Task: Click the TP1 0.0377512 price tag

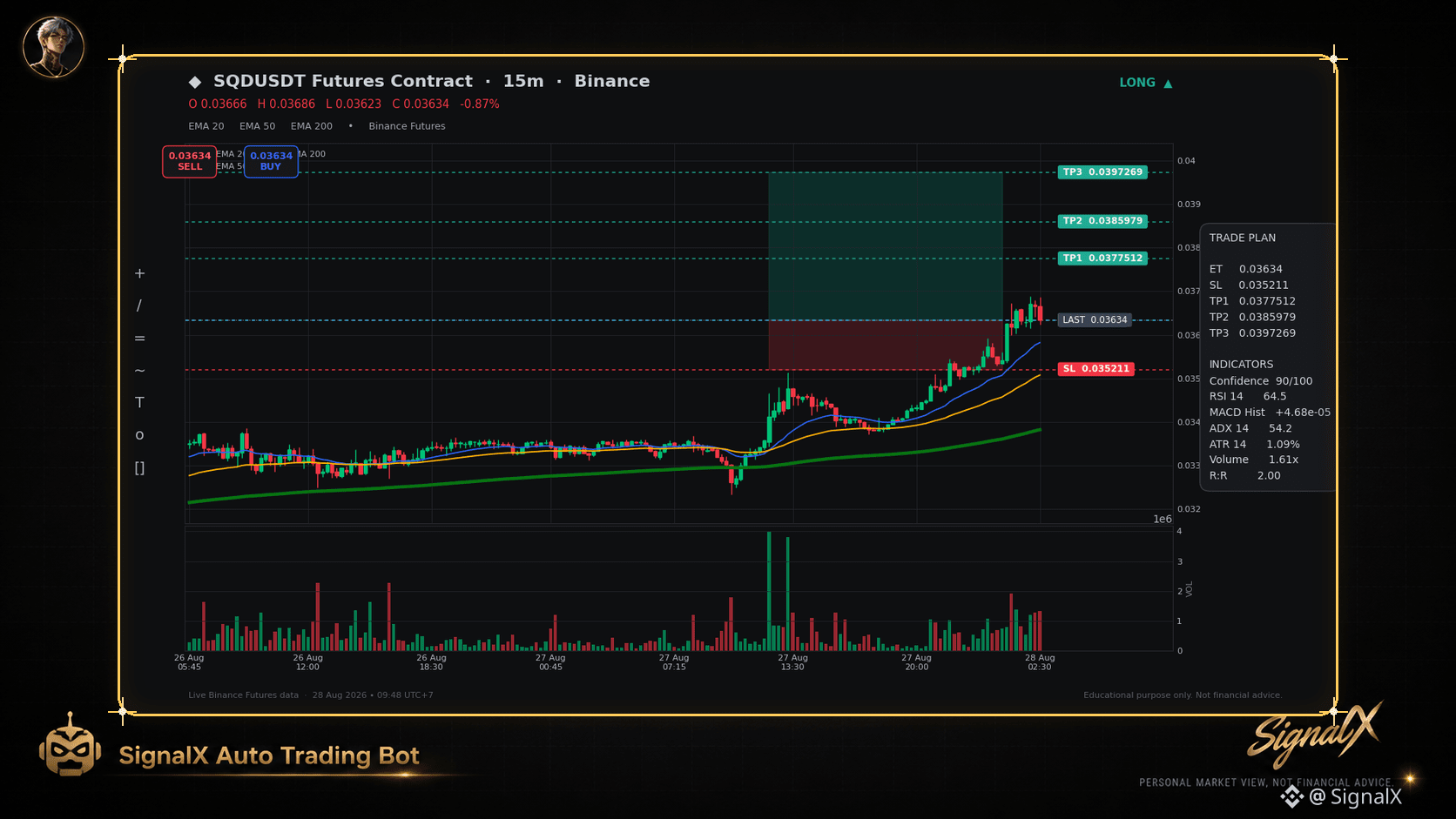Action: click(x=1102, y=258)
